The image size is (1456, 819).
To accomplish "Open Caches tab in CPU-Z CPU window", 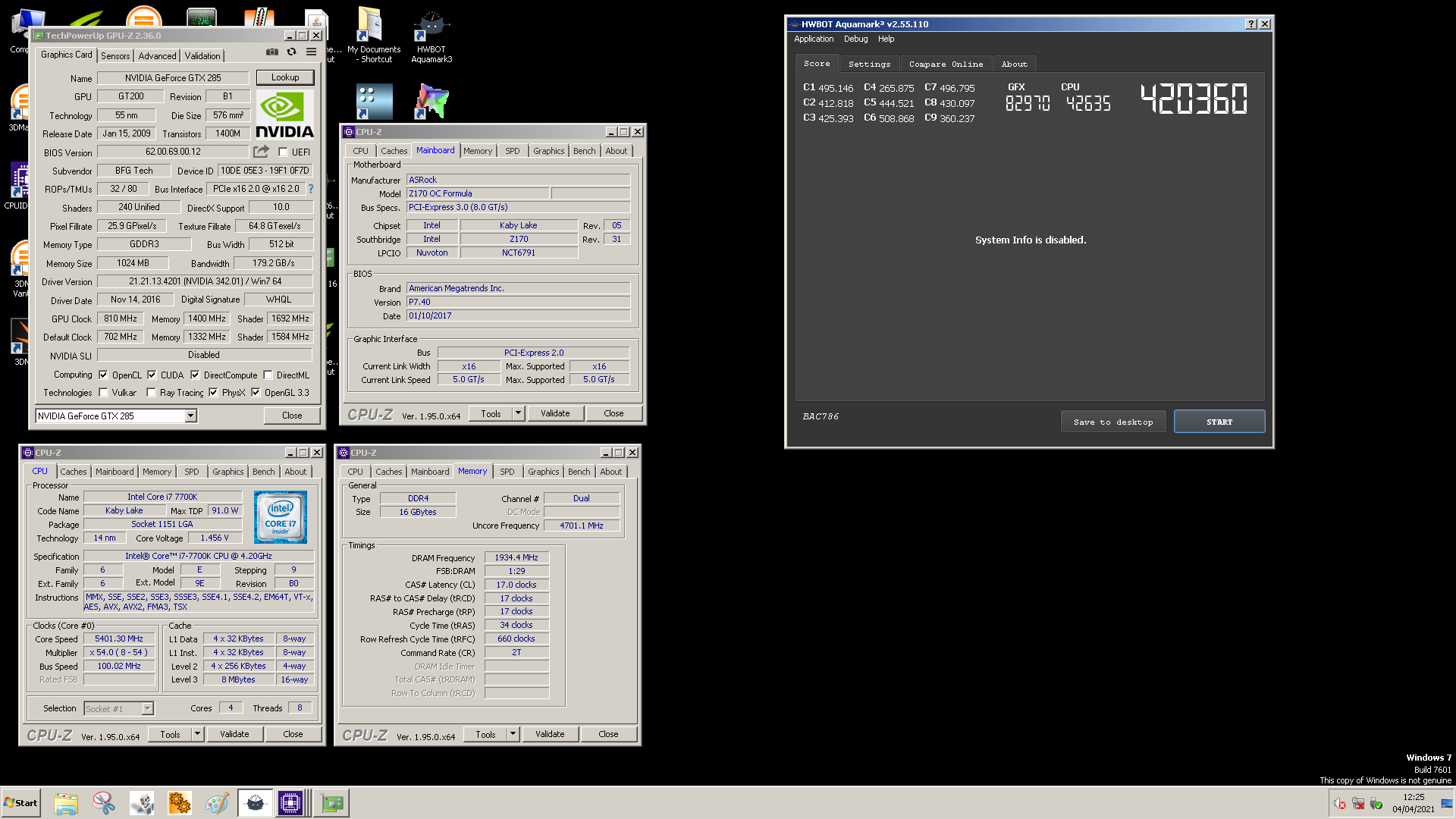I will coord(74,472).
